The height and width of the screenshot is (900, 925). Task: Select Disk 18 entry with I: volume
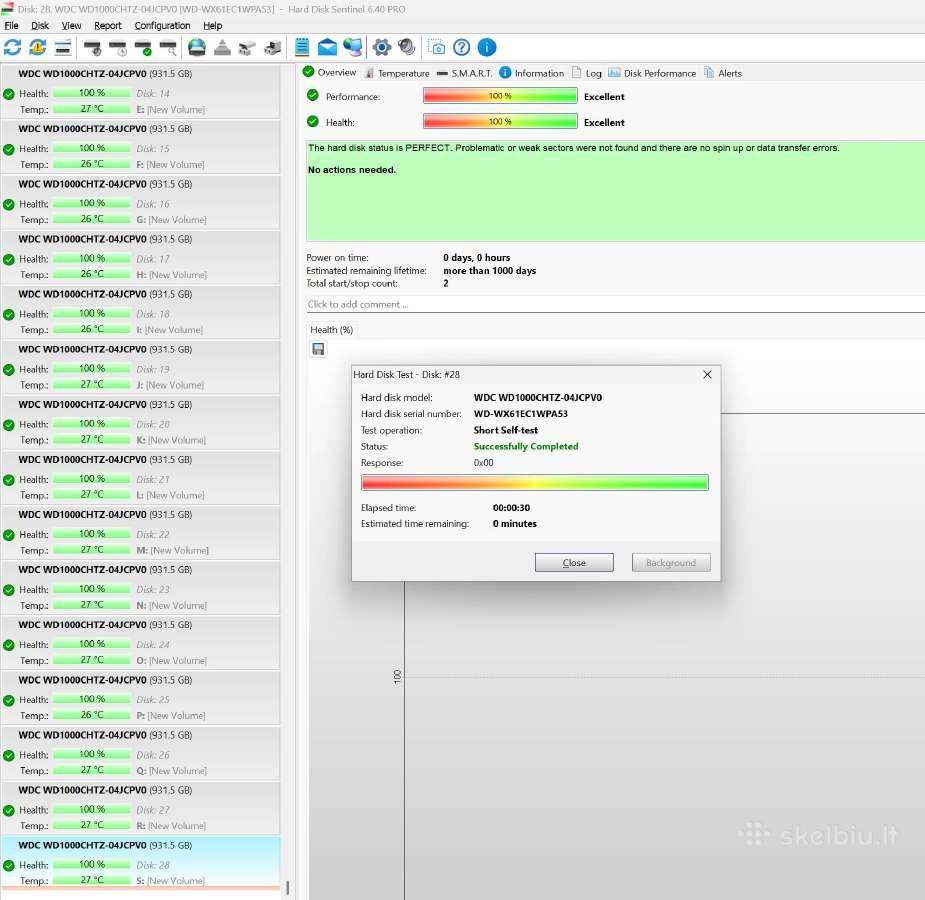[x=140, y=312]
